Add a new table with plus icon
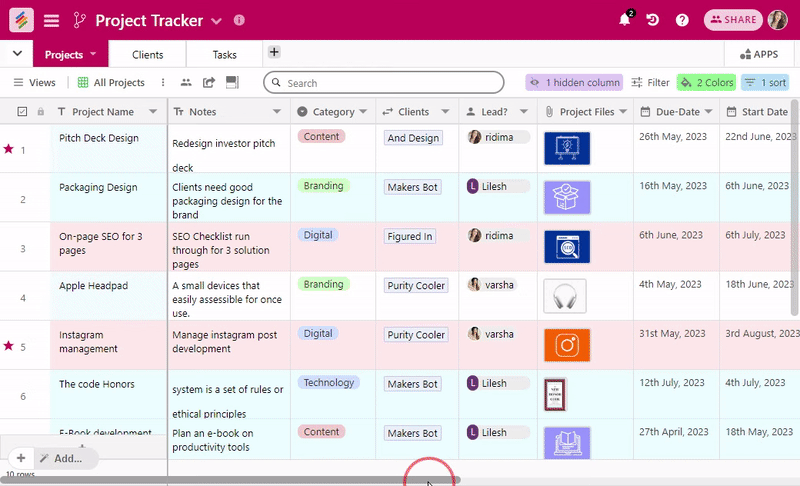The image size is (800, 486). click(274, 52)
